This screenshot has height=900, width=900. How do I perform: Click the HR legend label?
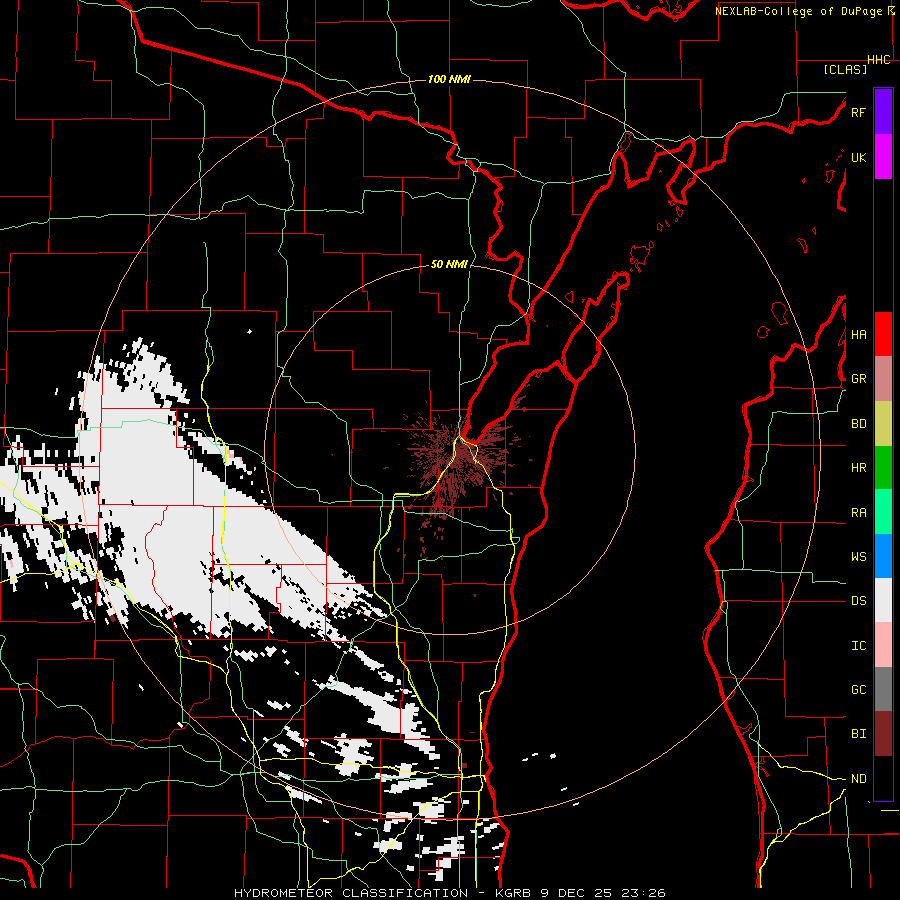tap(859, 468)
